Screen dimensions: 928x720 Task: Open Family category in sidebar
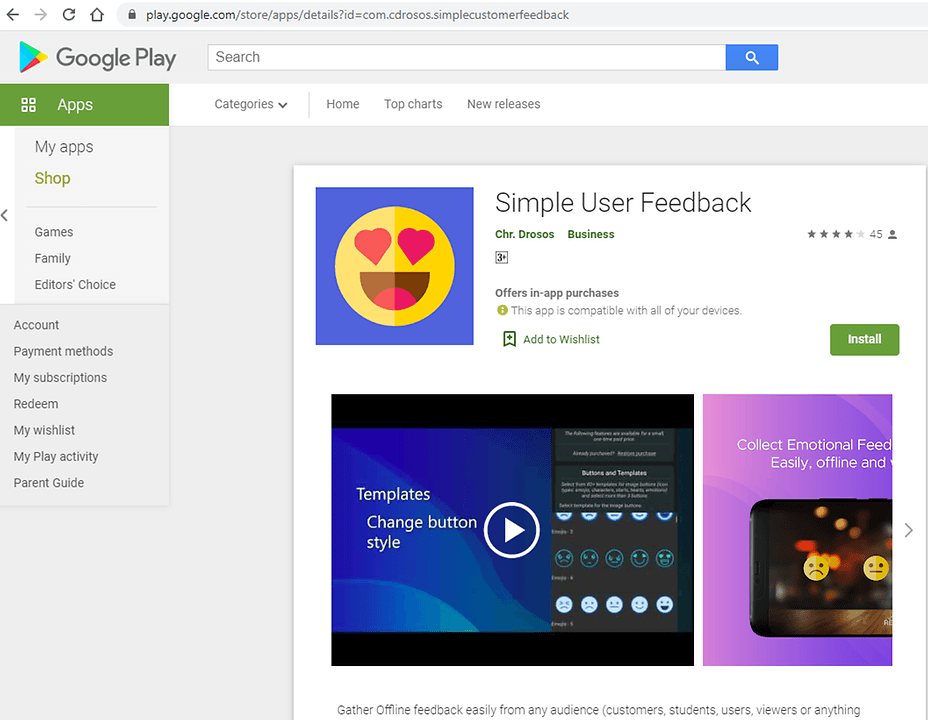[53, 259]
